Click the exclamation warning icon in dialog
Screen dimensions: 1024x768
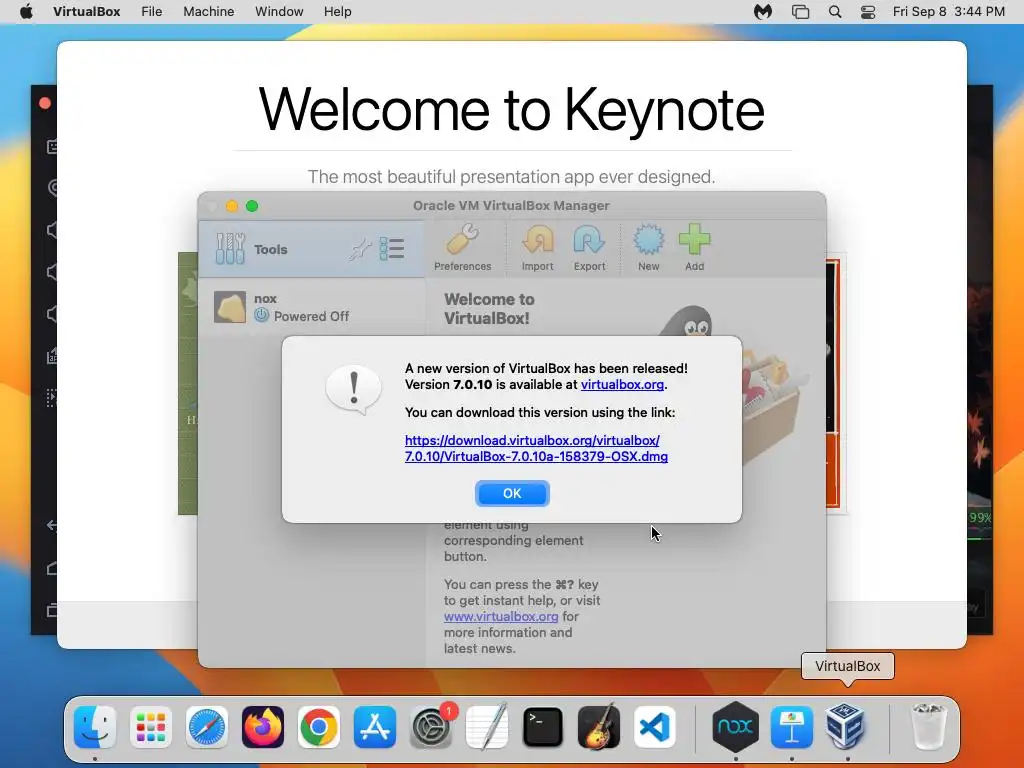tap(353, 390)
